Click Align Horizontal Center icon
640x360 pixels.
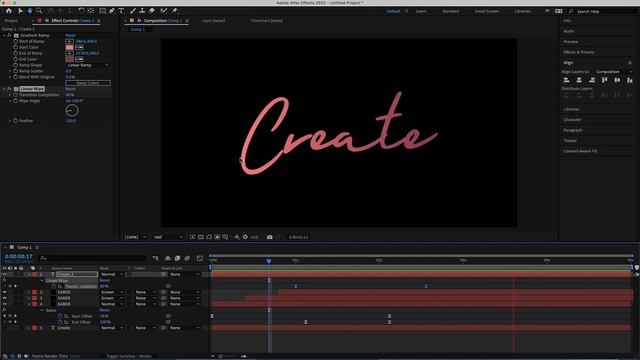click(x=579, y=80)
